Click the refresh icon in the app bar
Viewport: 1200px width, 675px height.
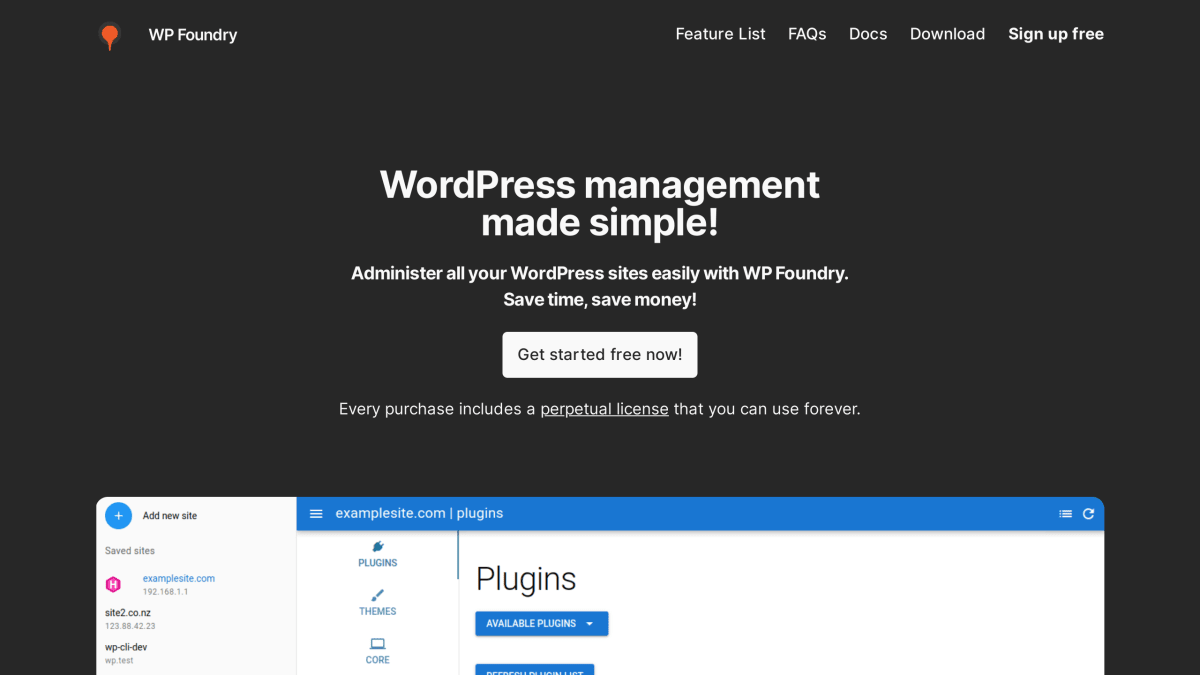pos(1088,514)
